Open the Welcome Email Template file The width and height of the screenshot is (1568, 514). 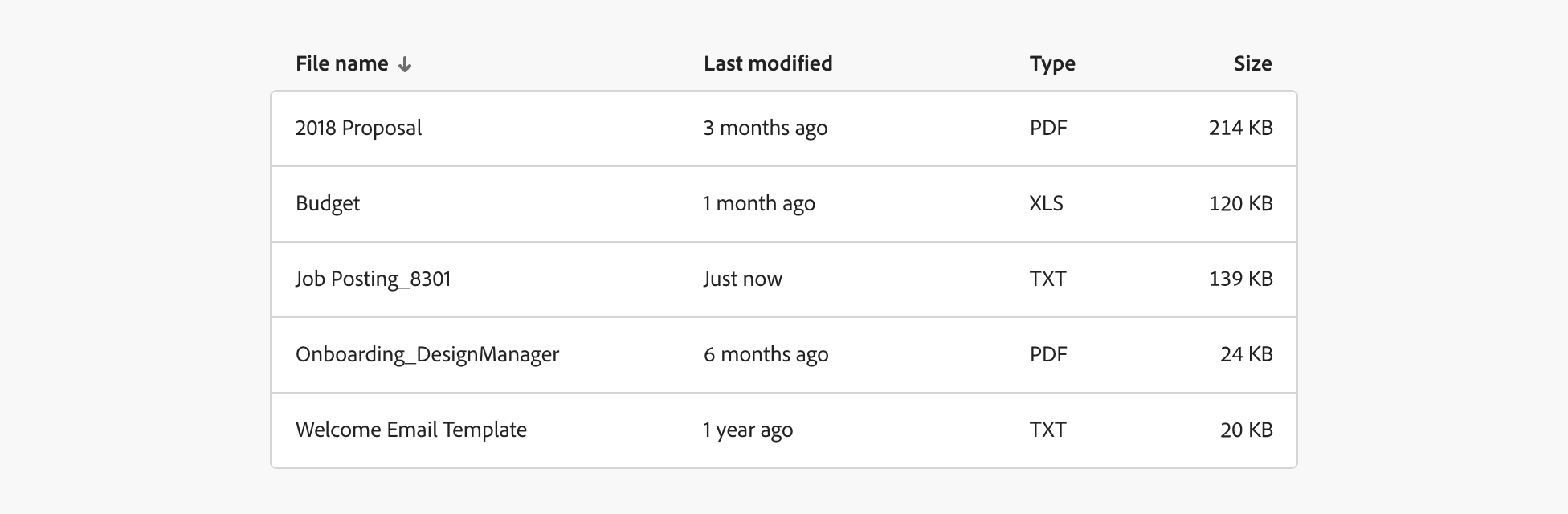tap(411, 430)
